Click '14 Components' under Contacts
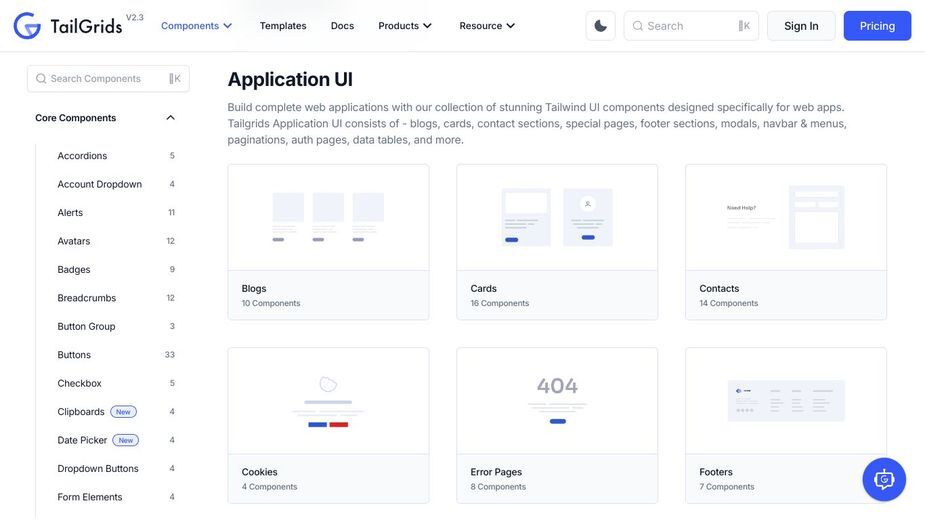The image size is (925, 520). tap(729, 303)
